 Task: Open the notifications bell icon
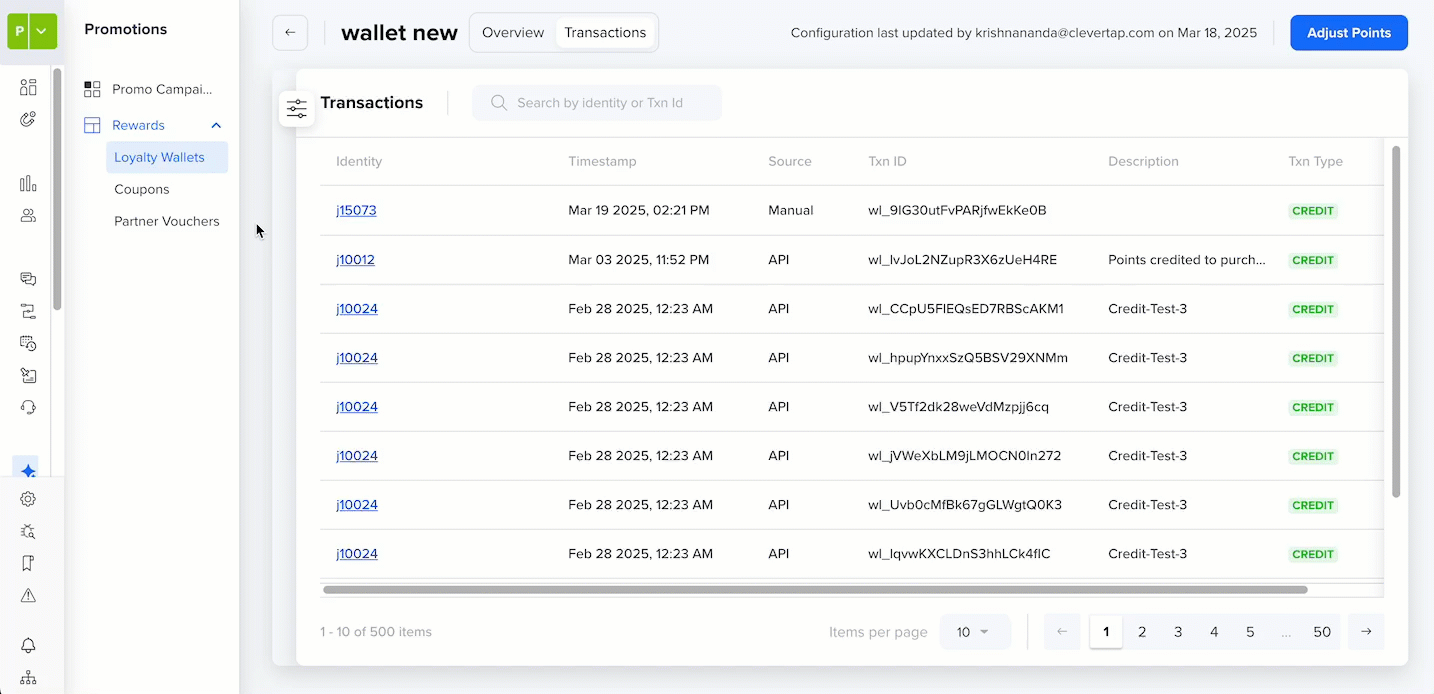pyautogui.click(x=28, y=645)
